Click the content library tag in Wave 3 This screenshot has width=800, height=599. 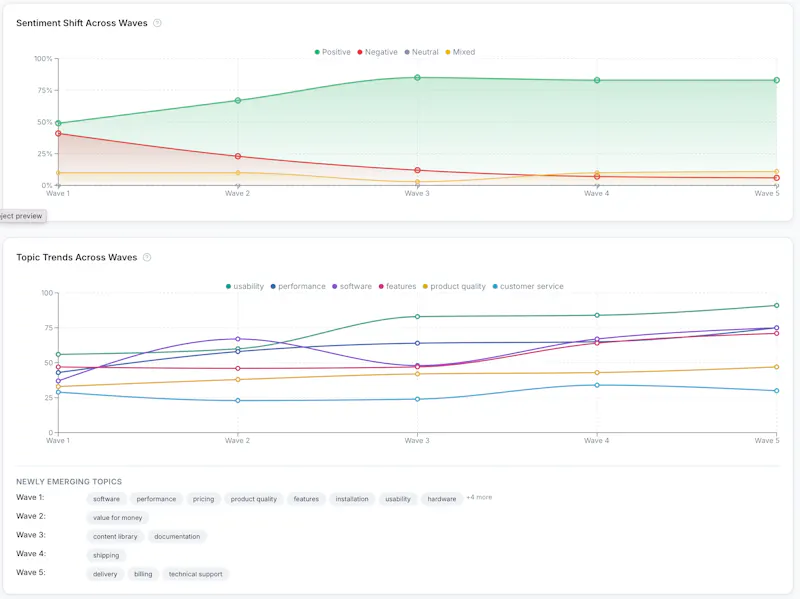click(115, 537)
